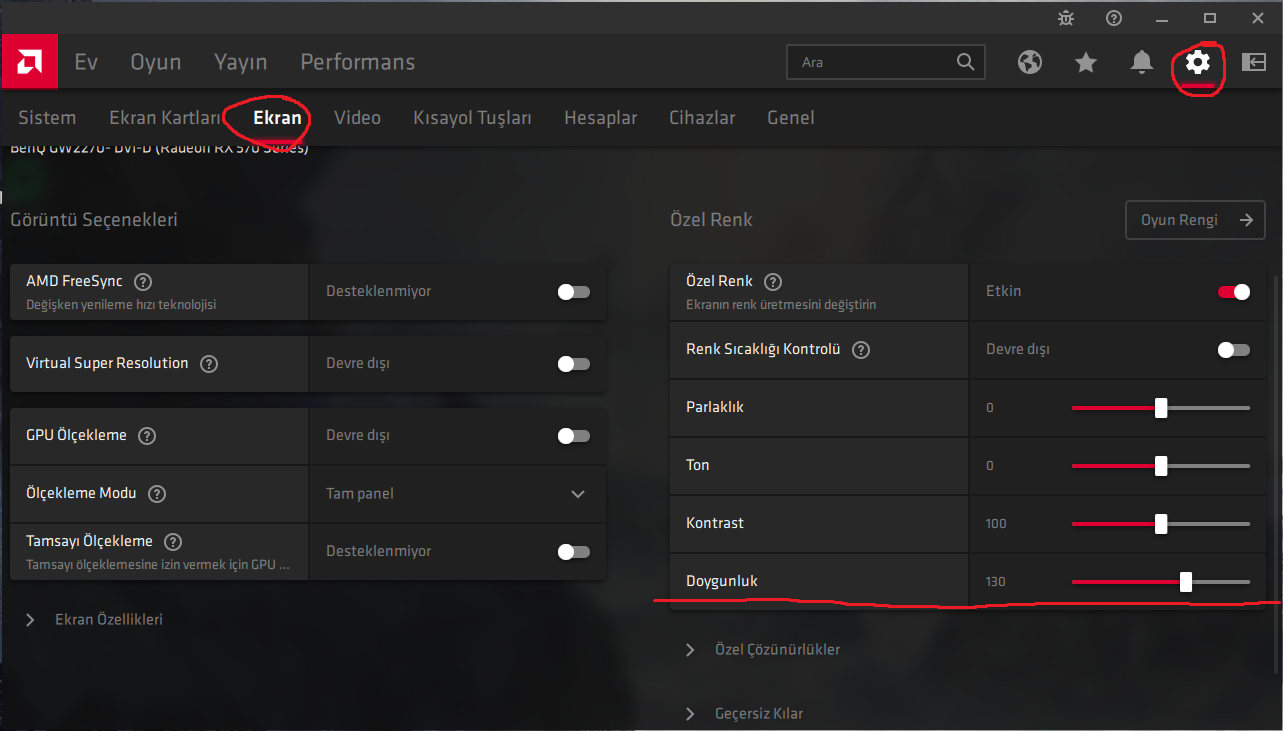Toggle the Tamsayı Ölçekleme switch

tap(574, 552)
